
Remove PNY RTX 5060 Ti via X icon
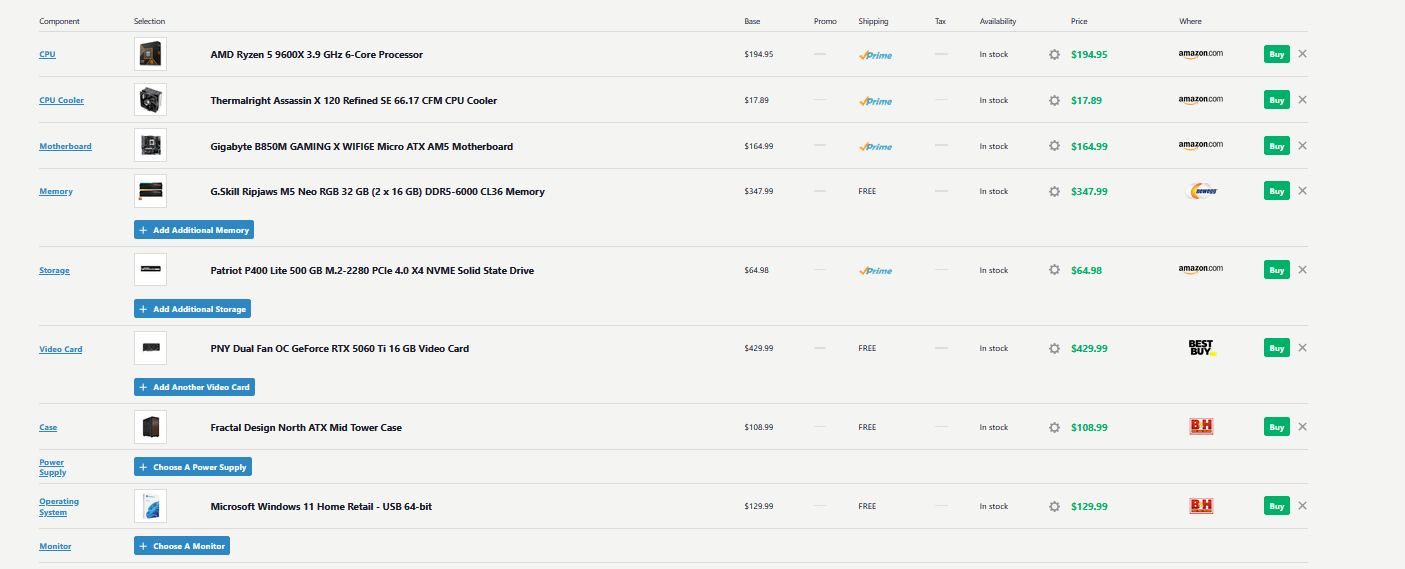coord(1302,348)
